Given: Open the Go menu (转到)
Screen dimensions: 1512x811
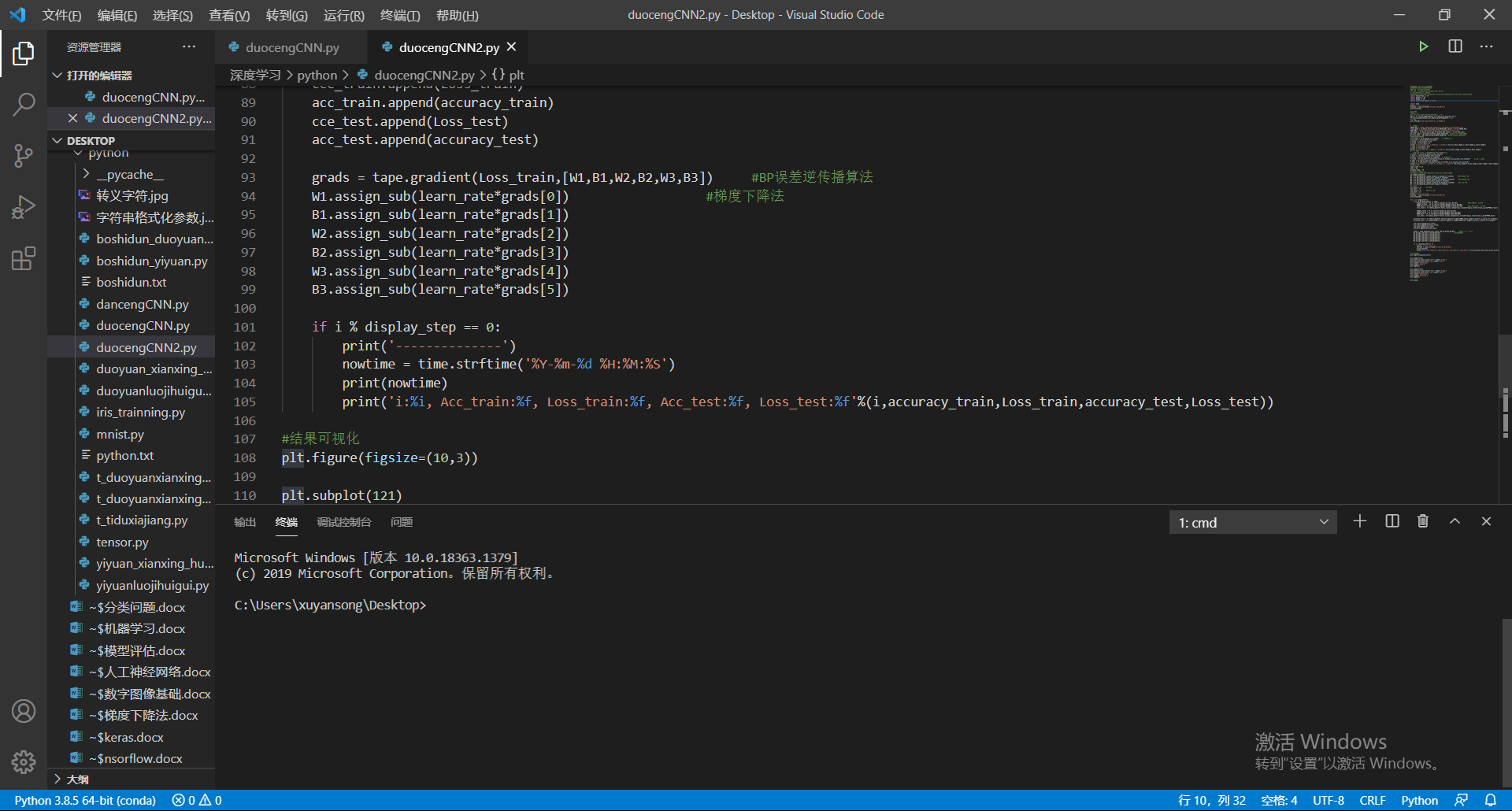Looking at the screenshot, I should coord(287,15).
